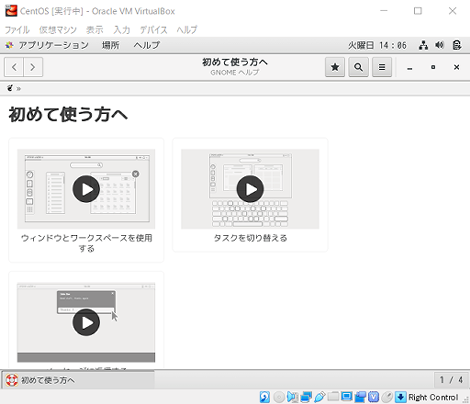Open the hamburger menu in GNOME Help
This screenshot has width=470, height=404.
[x=382, y=67]
